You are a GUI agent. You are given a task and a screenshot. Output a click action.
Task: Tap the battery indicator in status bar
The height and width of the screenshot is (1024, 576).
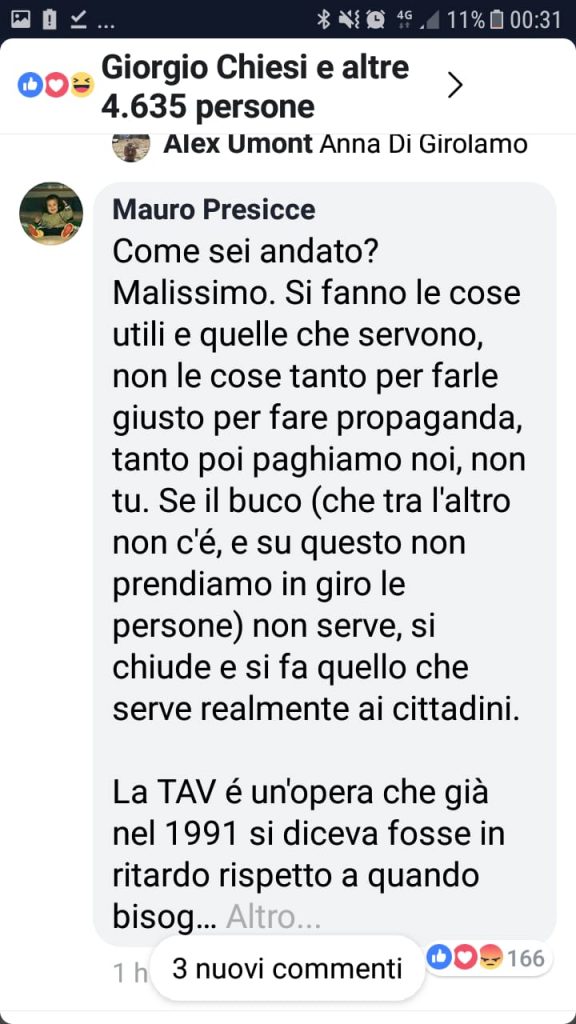pyautogui.click(x=496, y=20)
